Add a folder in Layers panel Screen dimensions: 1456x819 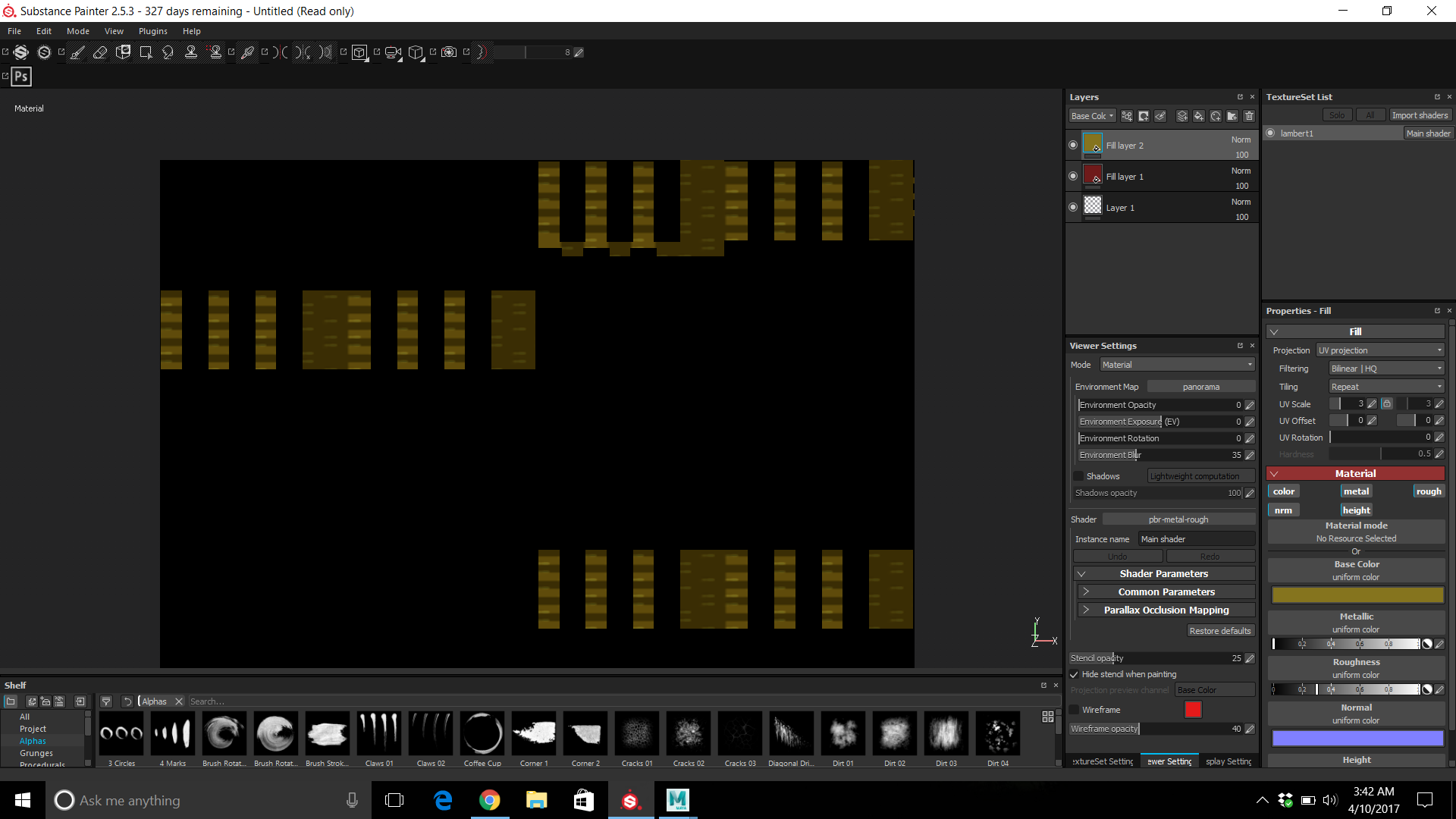(1232, 116)
